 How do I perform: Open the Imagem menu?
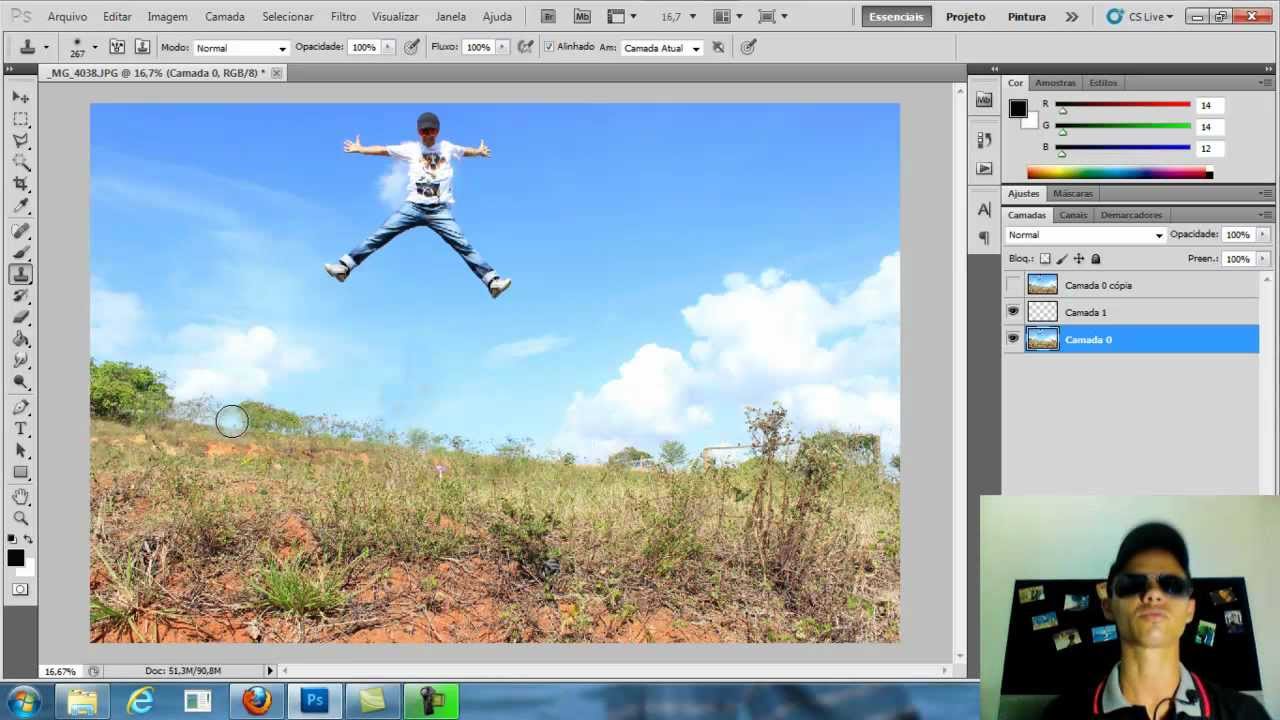coord(167,17)
